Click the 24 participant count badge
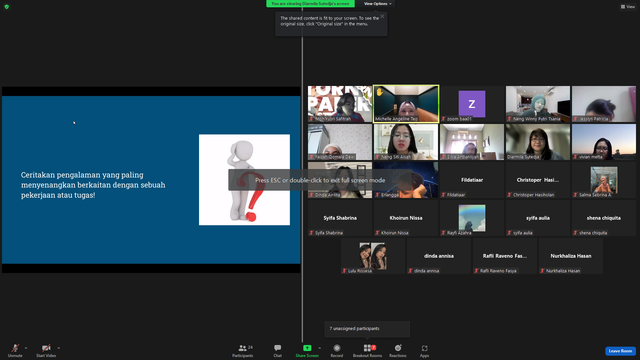 (251, 347)
